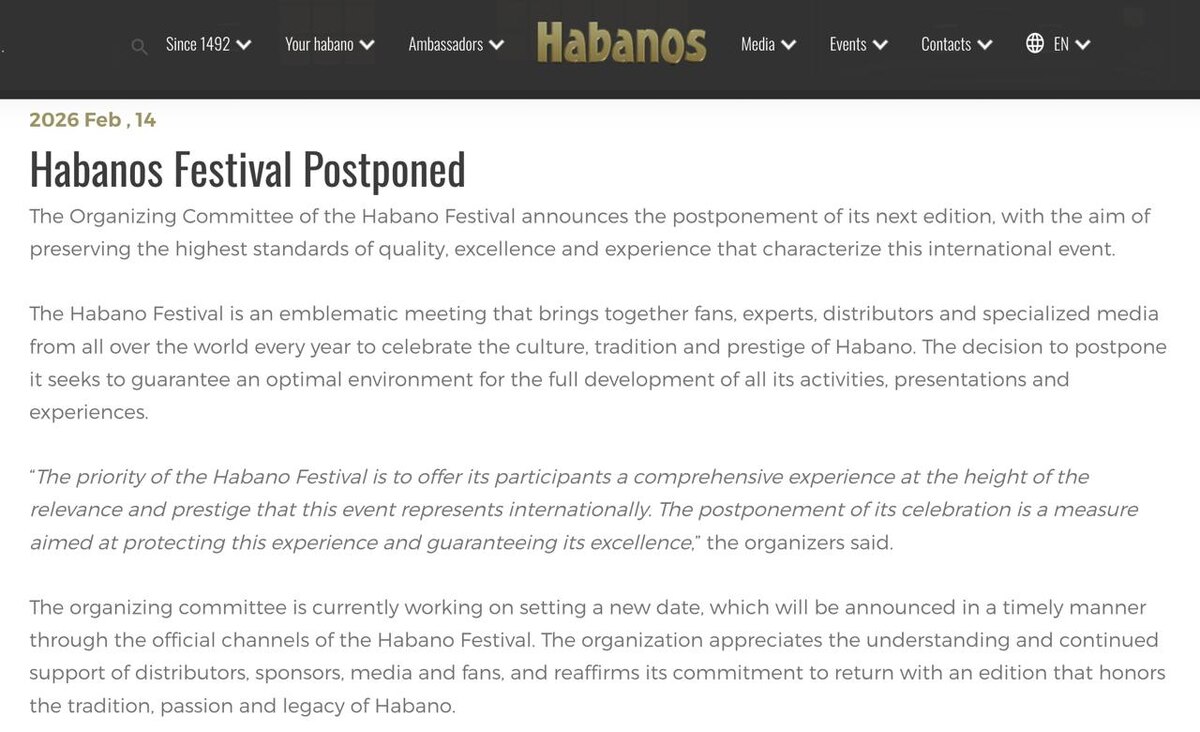Open the EN language chevron
The width and height of the screenshot is (1200, 732).
pyautogui.click(x=1082, y=44)
